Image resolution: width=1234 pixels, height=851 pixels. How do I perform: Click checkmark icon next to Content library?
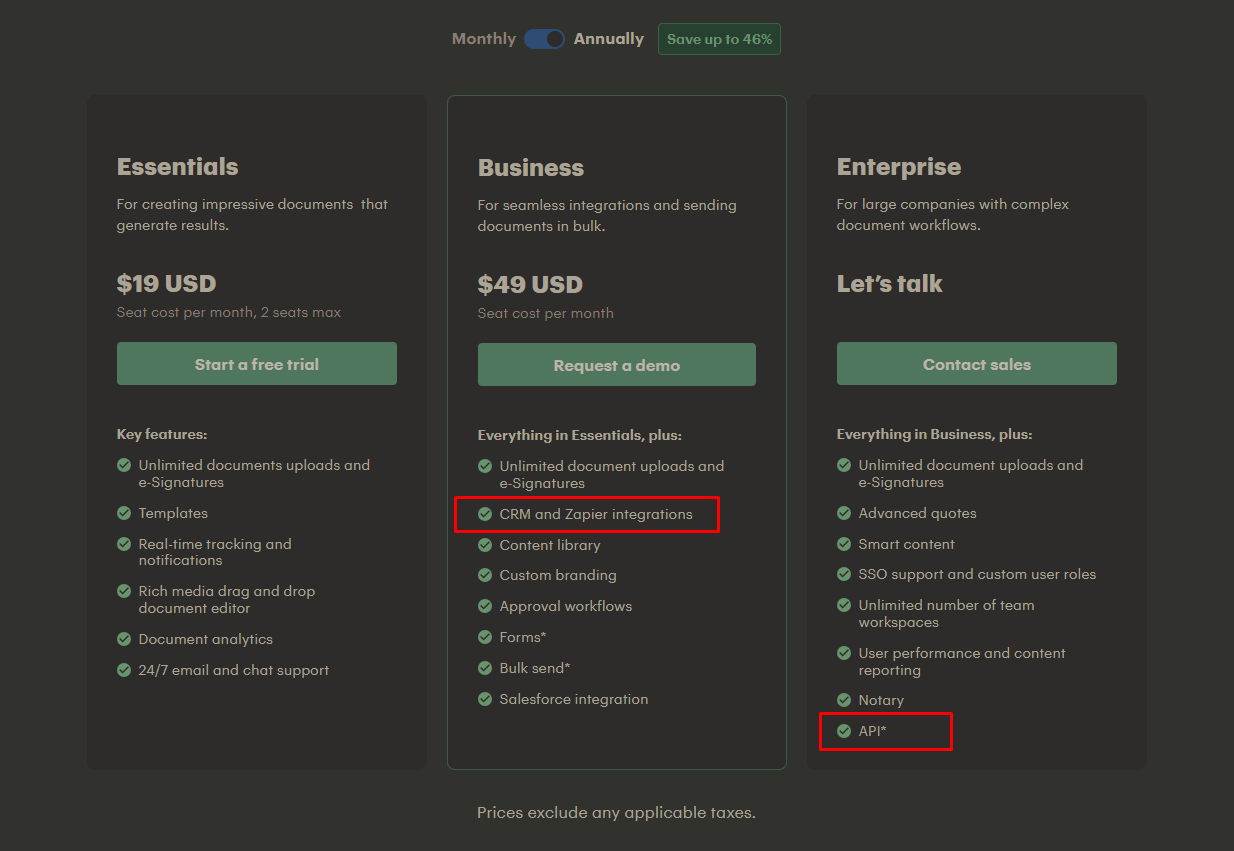485,545
